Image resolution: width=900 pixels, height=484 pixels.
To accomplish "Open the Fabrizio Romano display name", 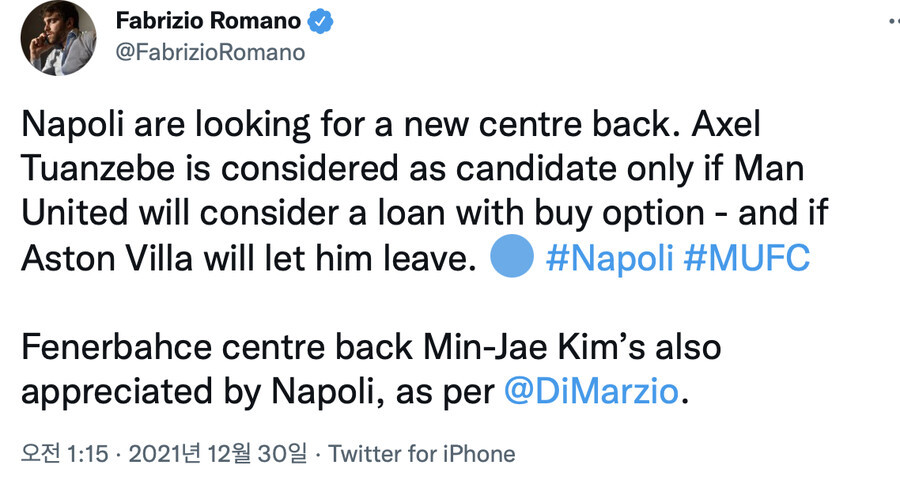I will coord(208,21).
